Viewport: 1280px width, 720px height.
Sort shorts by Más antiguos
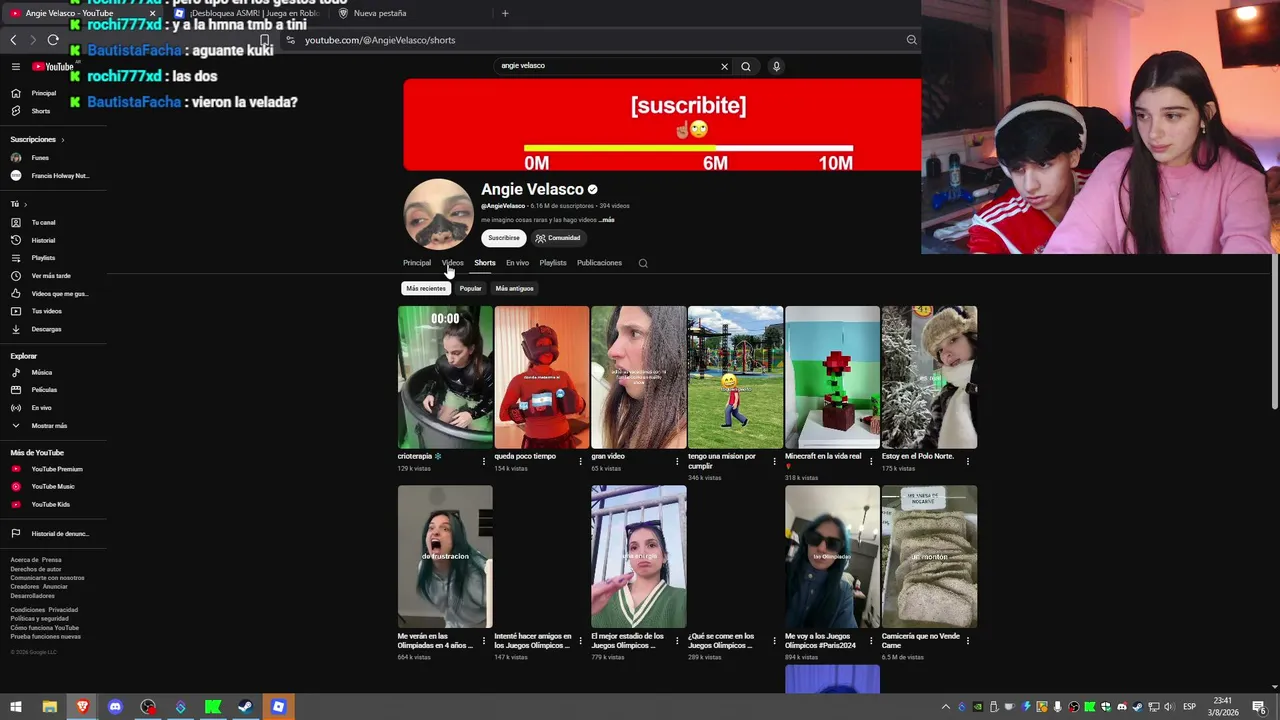(x=515, y=288)
